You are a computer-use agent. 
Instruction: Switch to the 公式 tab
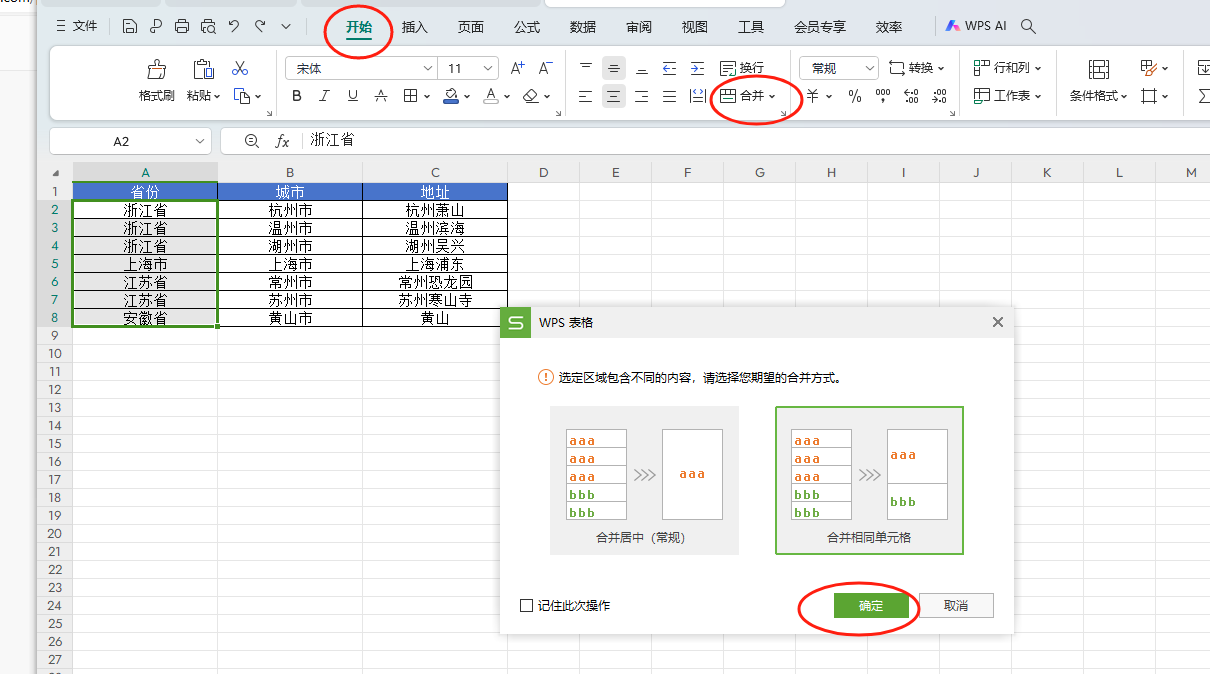point(527,27)
